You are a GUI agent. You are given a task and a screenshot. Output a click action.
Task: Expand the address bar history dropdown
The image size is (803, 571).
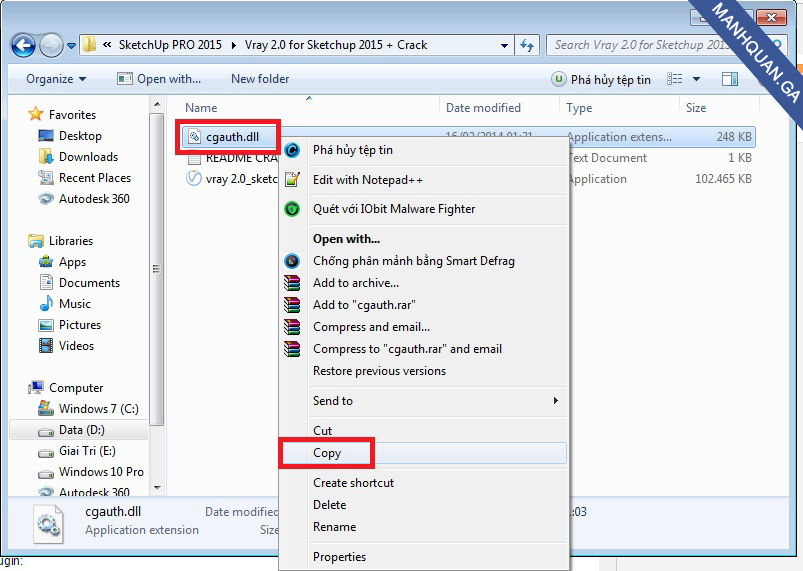tap(504, 46)
